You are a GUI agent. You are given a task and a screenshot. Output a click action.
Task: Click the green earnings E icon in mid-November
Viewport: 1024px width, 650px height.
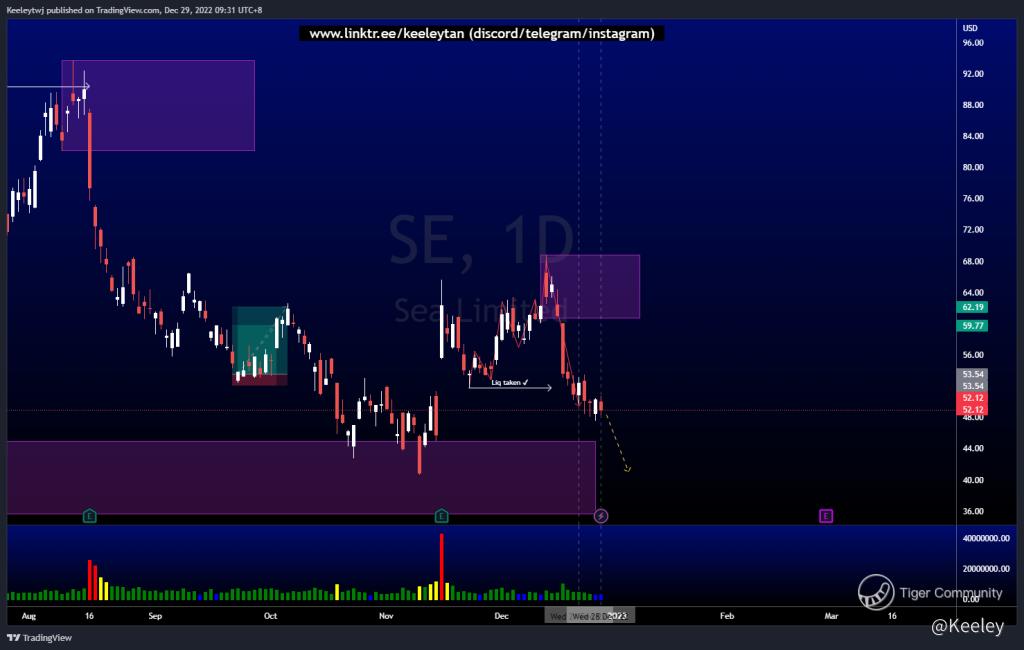pos(441,516)
